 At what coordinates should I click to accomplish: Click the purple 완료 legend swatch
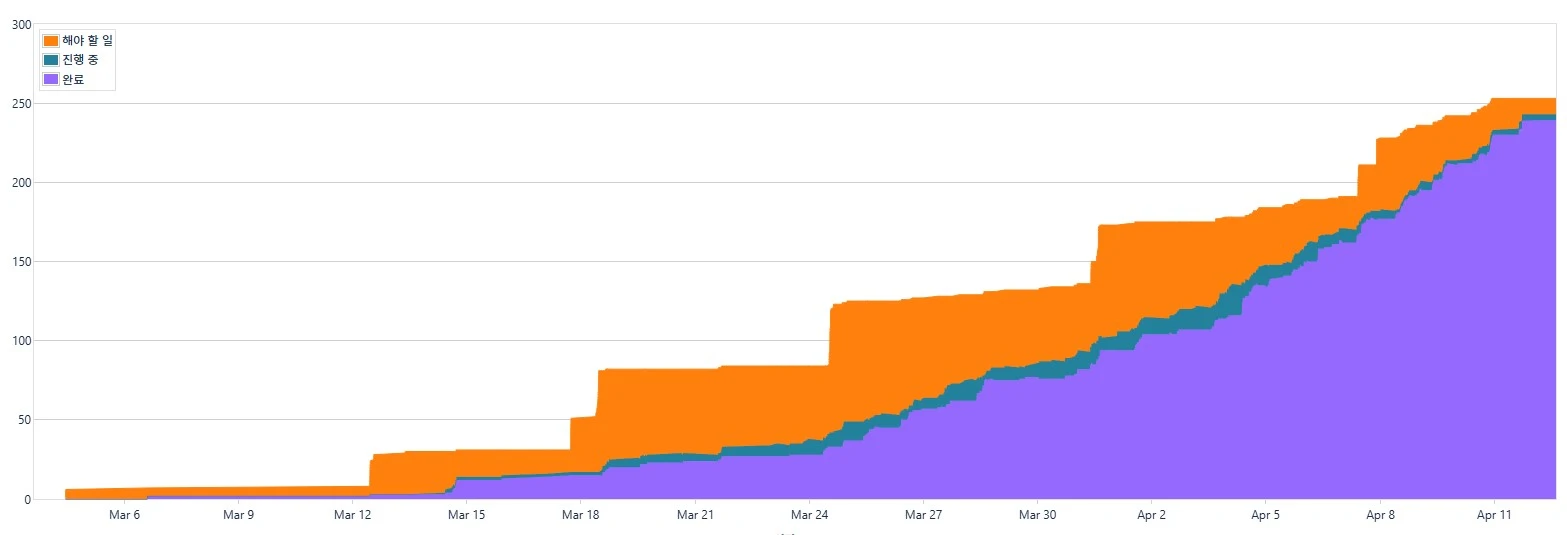pyautogui.click(x=50, y=79)
